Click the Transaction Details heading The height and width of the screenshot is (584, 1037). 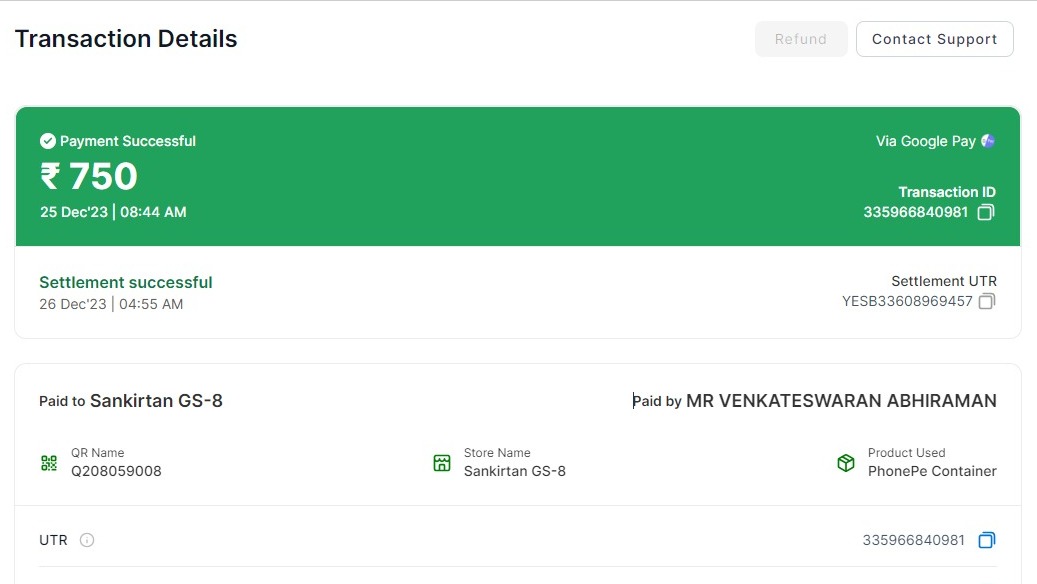(126, 39)
